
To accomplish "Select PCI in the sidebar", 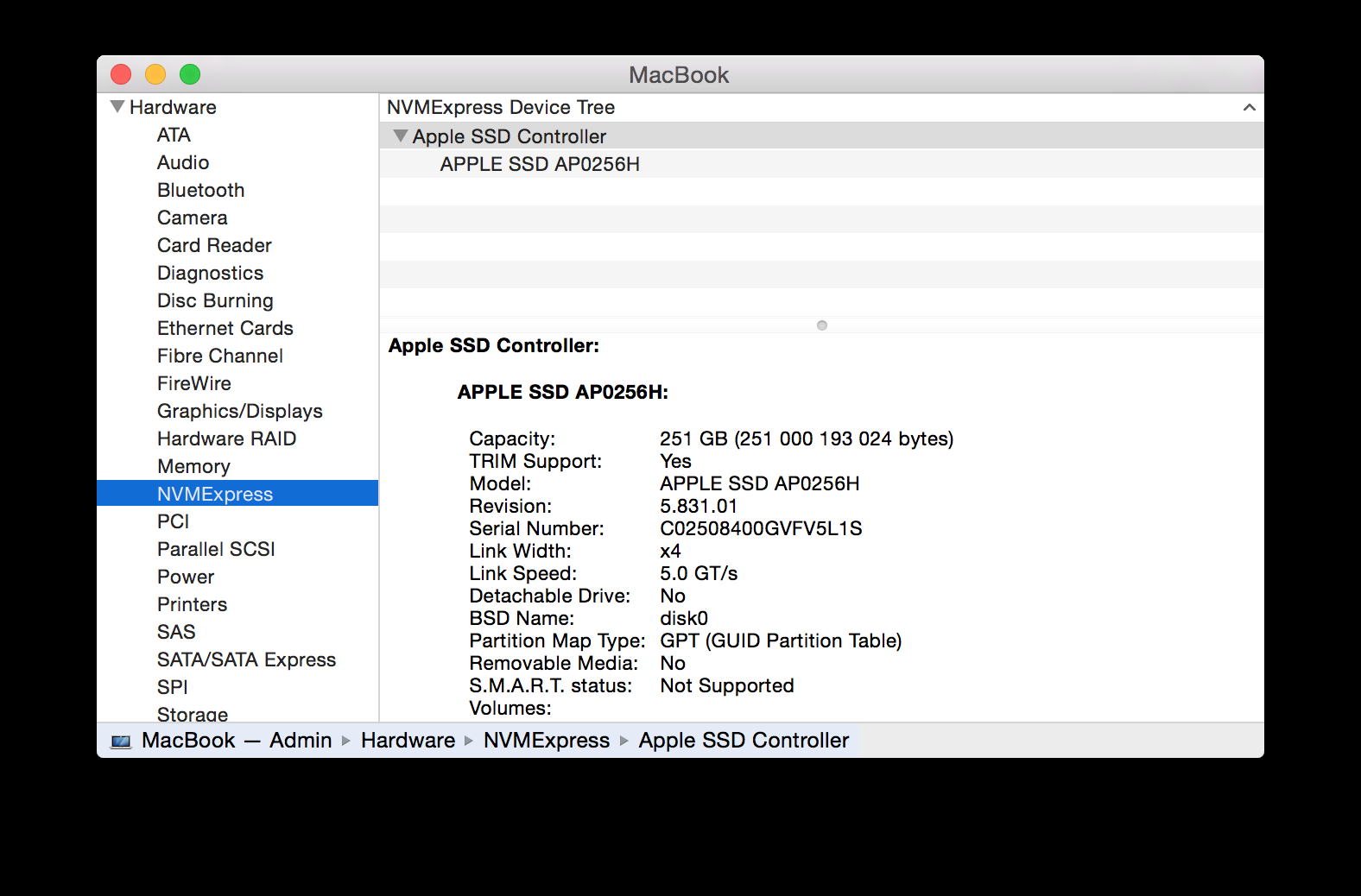I will point(173,521).
